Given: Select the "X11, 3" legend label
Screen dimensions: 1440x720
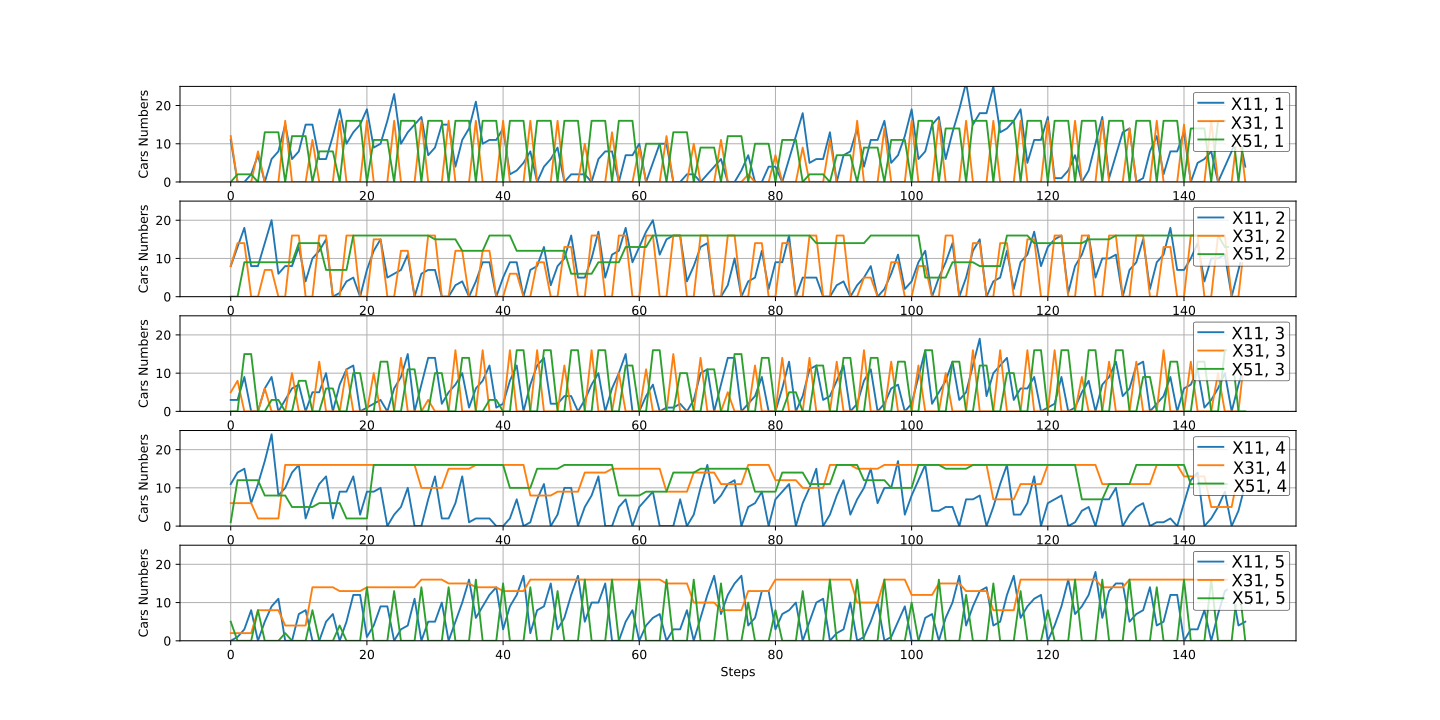Looking at the screenshot, I should [x=1257, y=332].
